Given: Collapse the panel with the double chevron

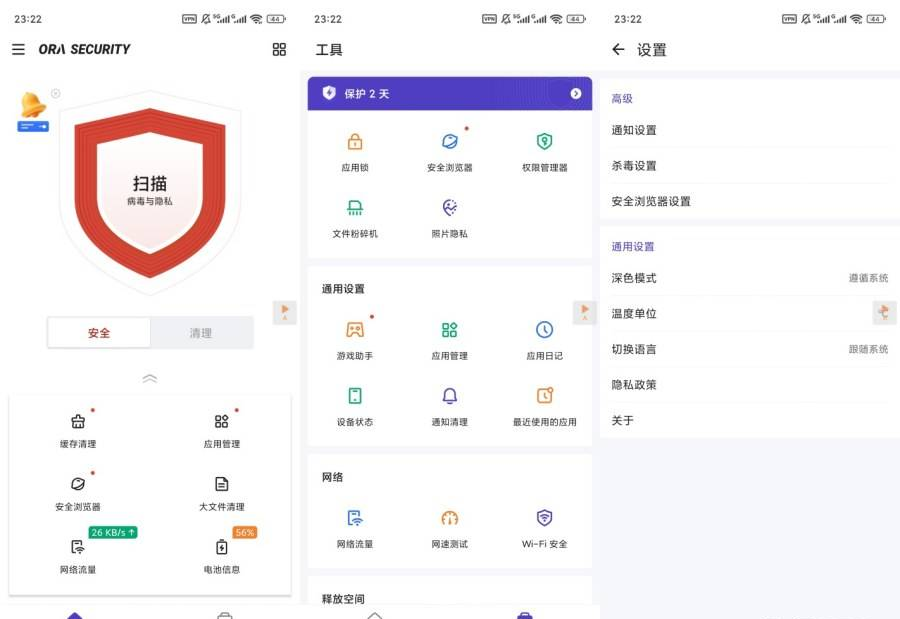Looking at the screenshot, I should click(150, 379).
